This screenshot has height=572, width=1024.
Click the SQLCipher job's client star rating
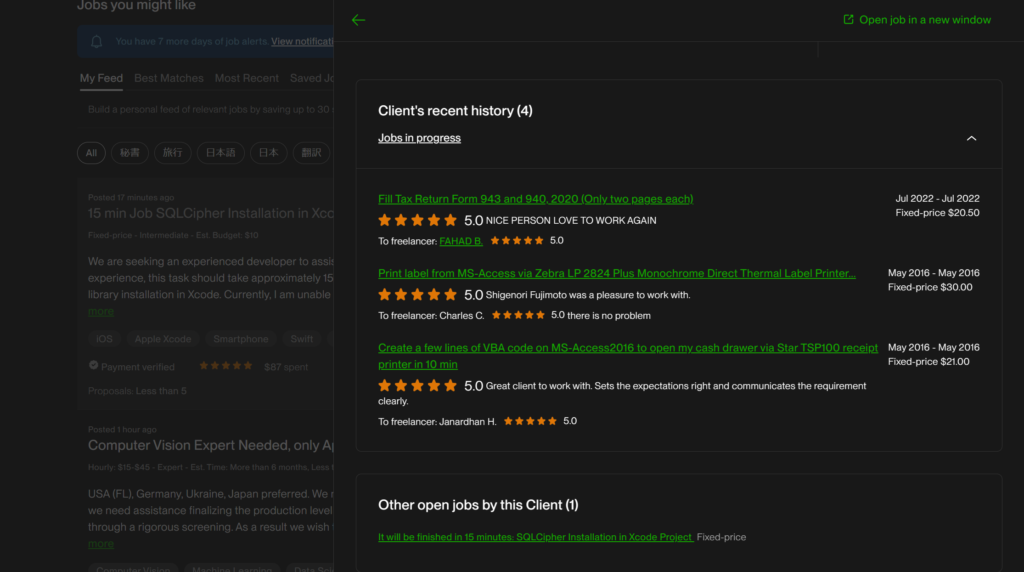pos(225,366)
